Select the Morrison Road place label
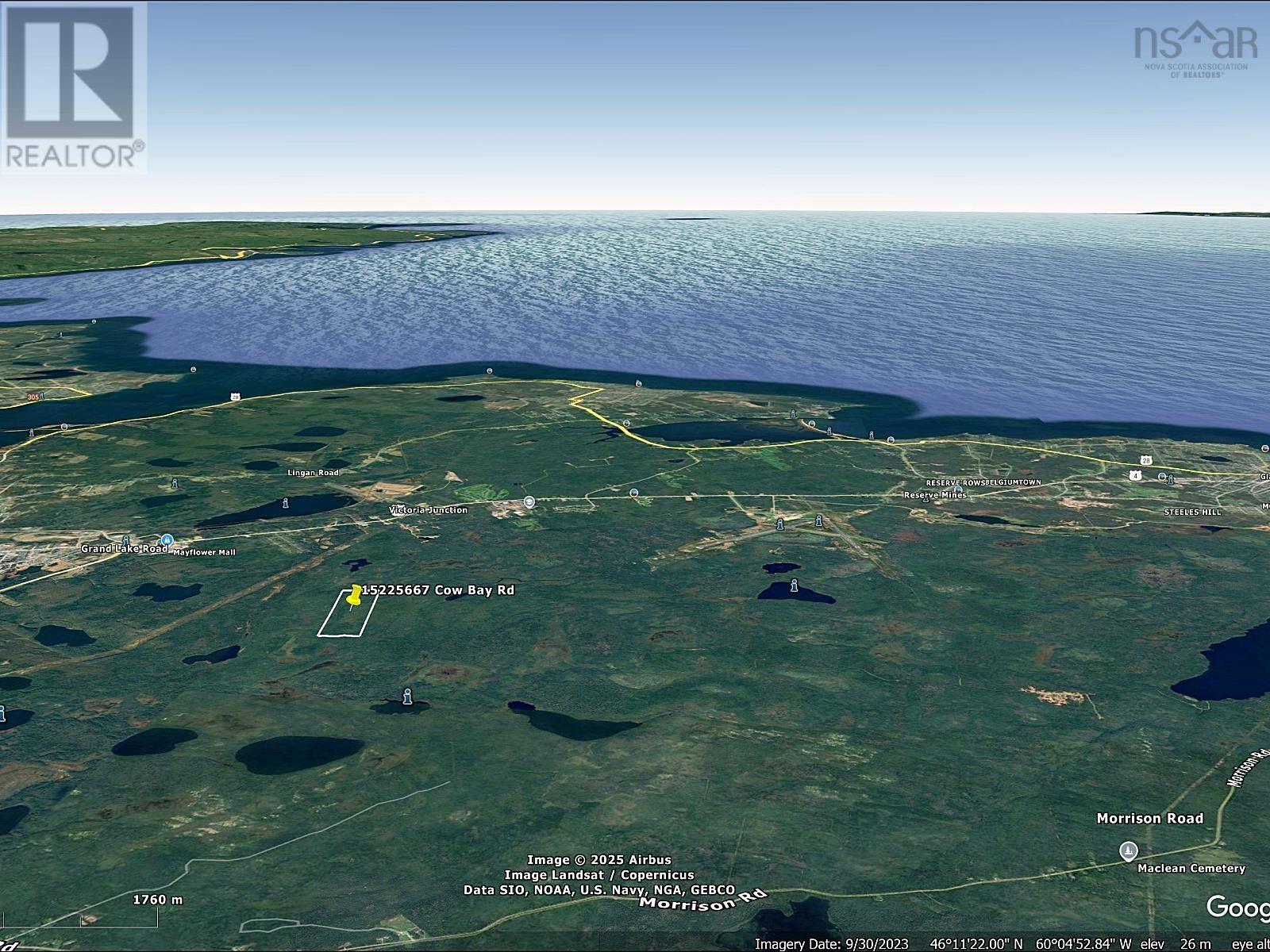Screen dimensions: 1270x952 (1149, 817)
